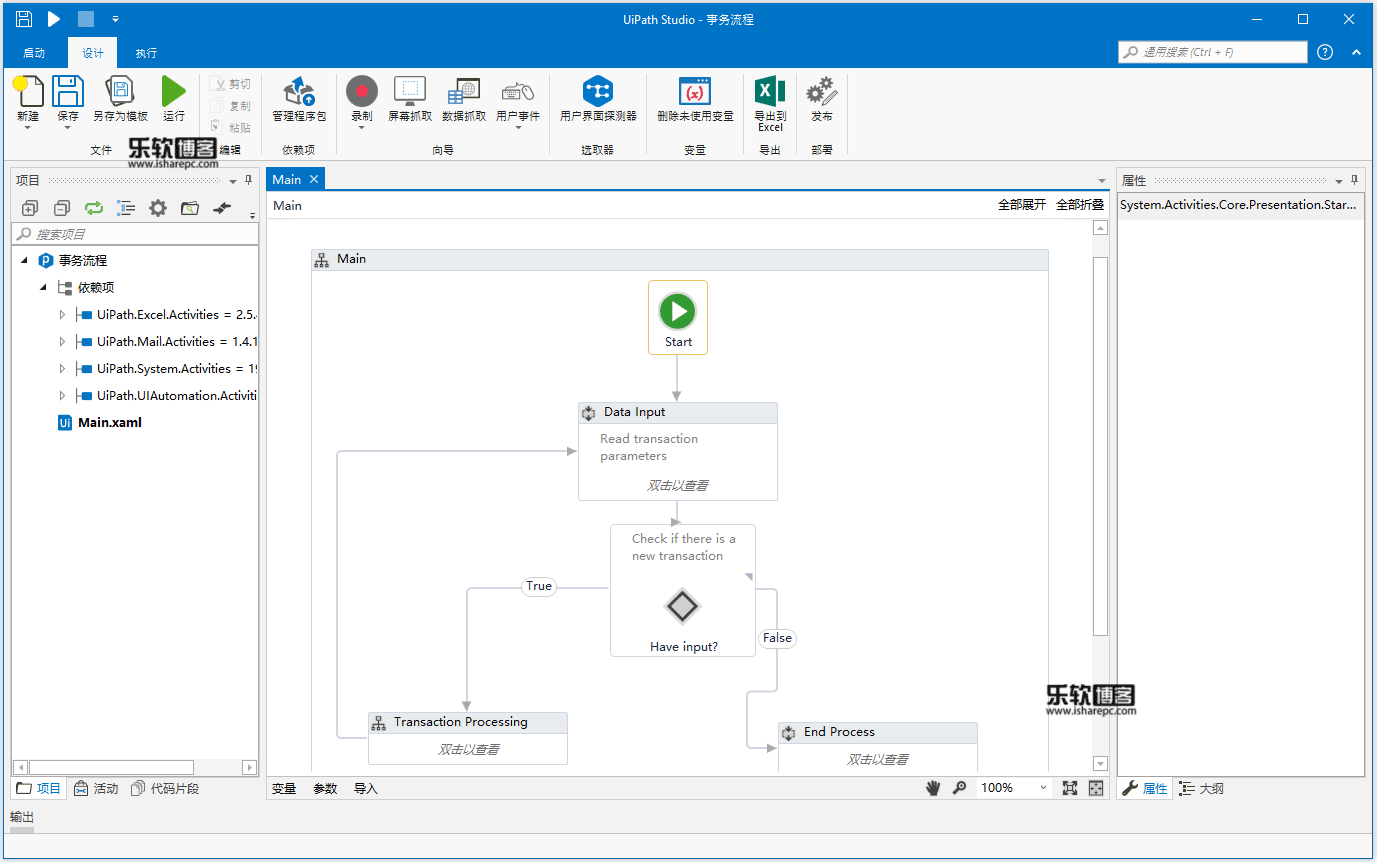The height and width of the screenshot is (862, 1377).
Task: Switch to the 大纲 outline tab
Action: [1201, 788]
